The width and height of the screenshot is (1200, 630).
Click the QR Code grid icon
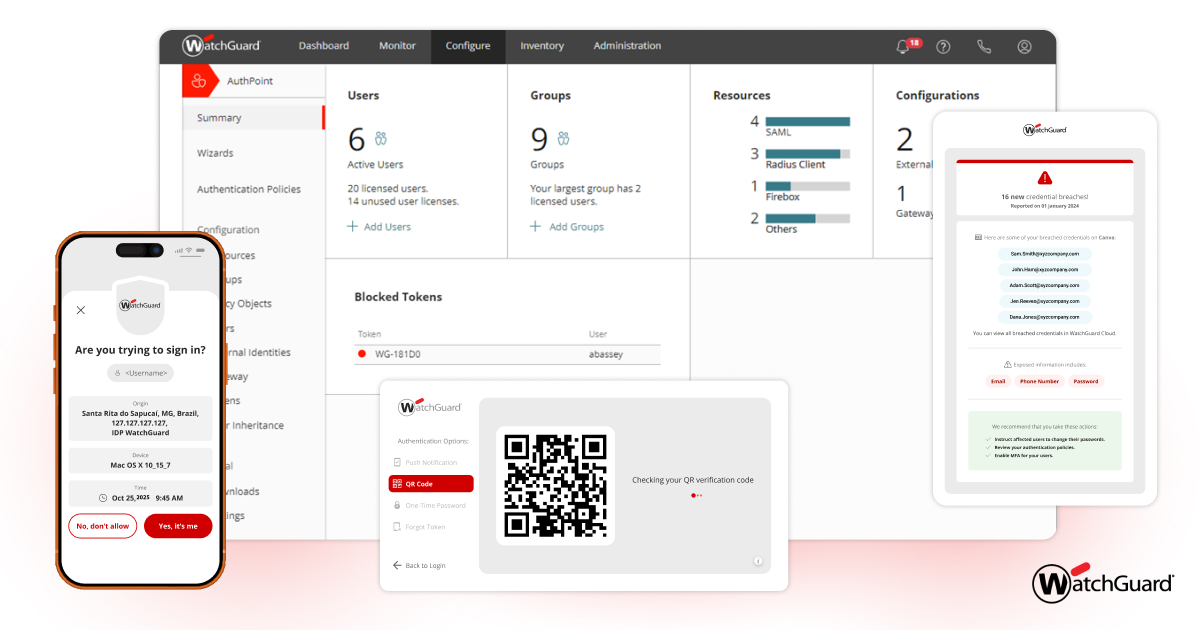[x=397, y=484]
